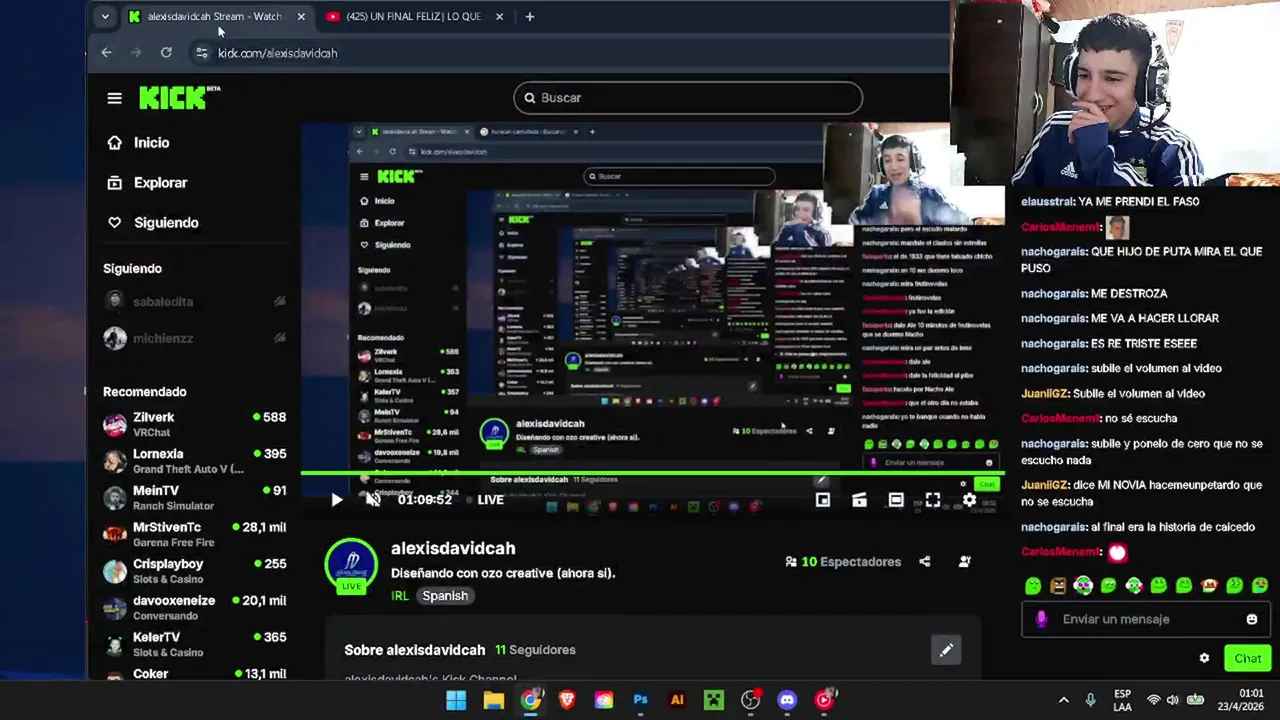
Task: Close the YouTube UN FINAL FELIZ tab
Action: pyautogui.click(x=499, y=17)
